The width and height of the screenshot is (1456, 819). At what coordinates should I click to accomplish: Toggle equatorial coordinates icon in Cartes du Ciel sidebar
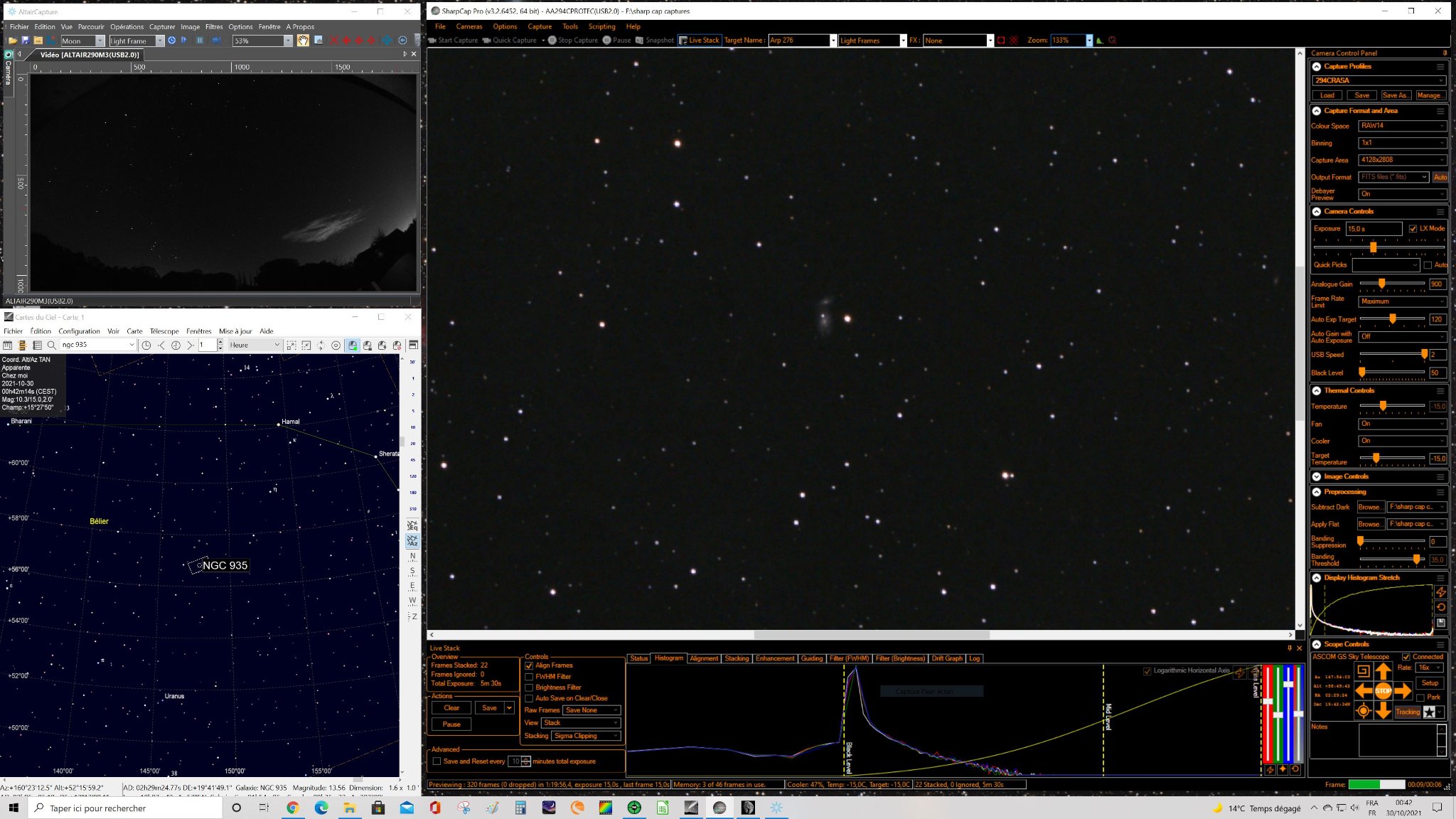click(412, 525)
